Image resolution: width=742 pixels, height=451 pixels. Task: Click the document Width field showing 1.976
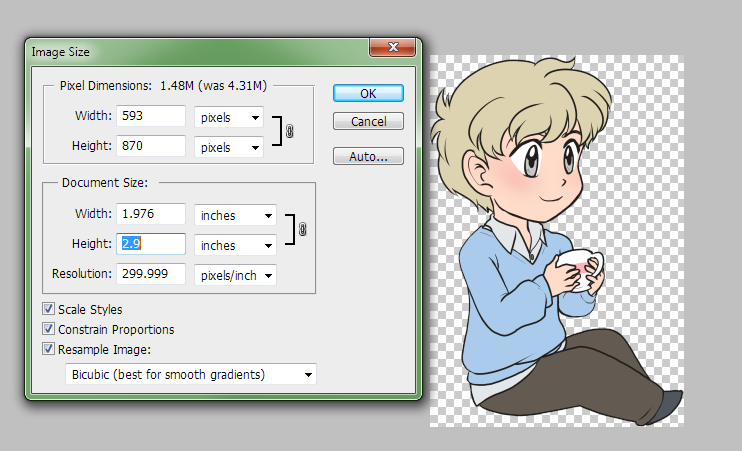[x=151, y=214]
